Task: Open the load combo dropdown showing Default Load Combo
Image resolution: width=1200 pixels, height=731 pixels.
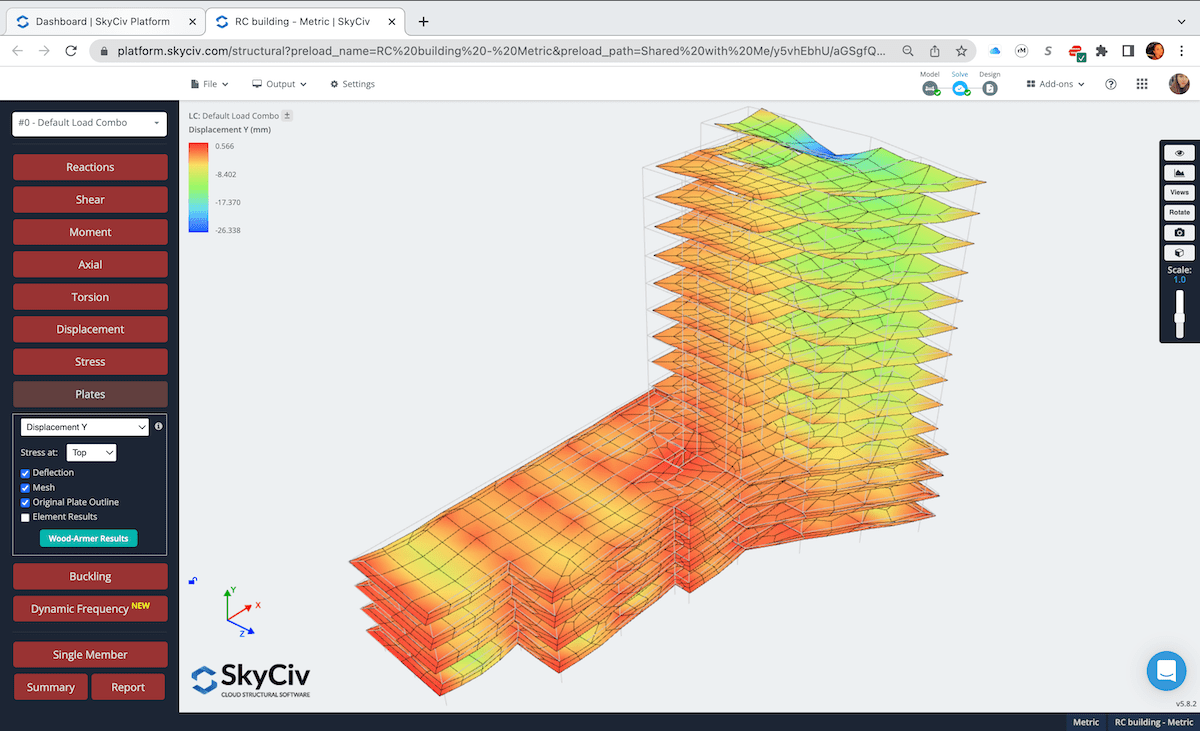Action: [89, 123]
